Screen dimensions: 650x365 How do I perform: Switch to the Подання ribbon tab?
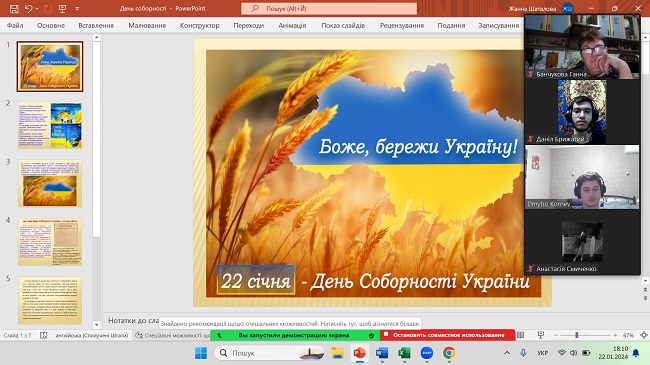tap(451, 25)
